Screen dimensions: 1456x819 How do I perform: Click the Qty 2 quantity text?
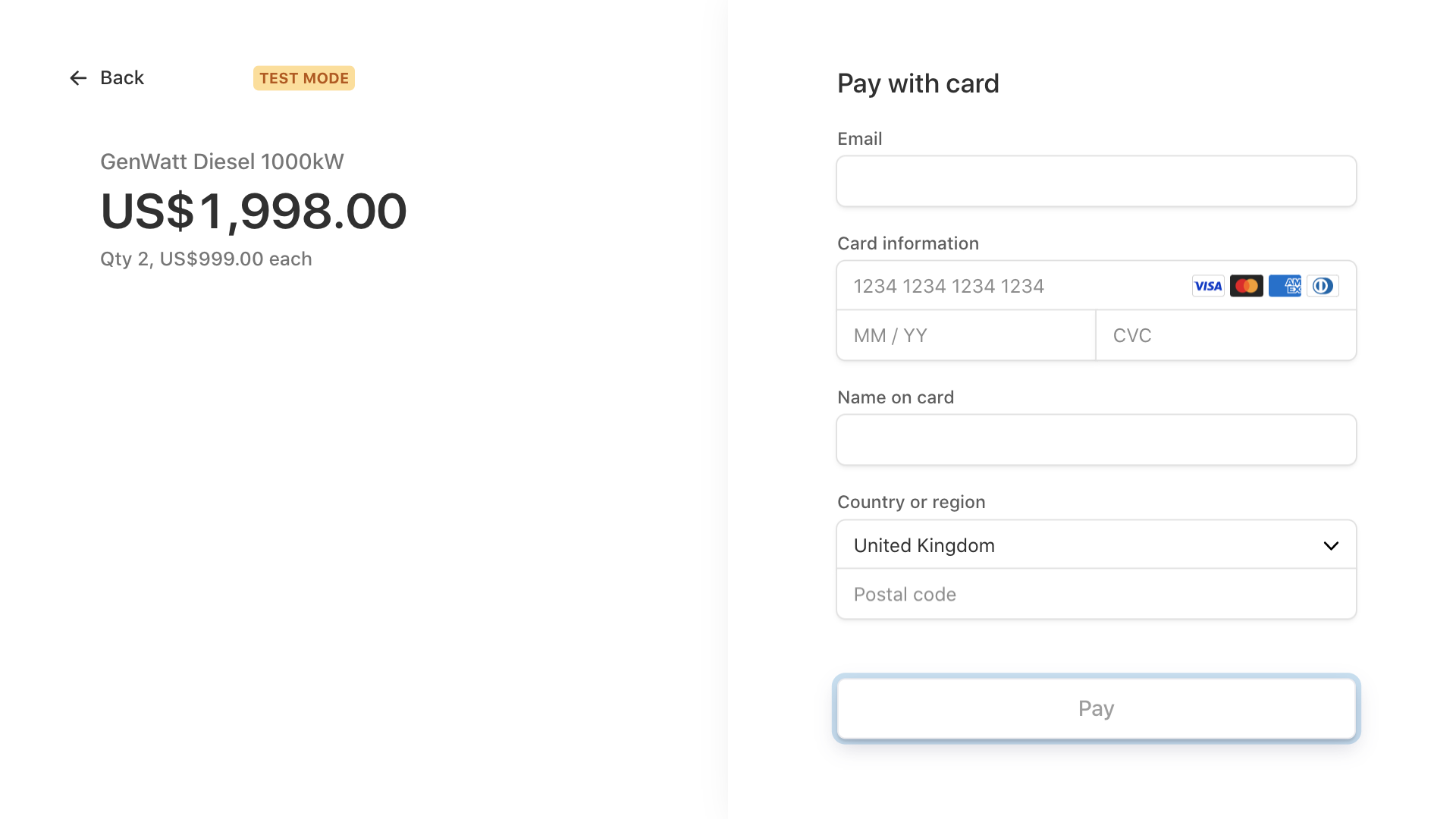[125, 259]
